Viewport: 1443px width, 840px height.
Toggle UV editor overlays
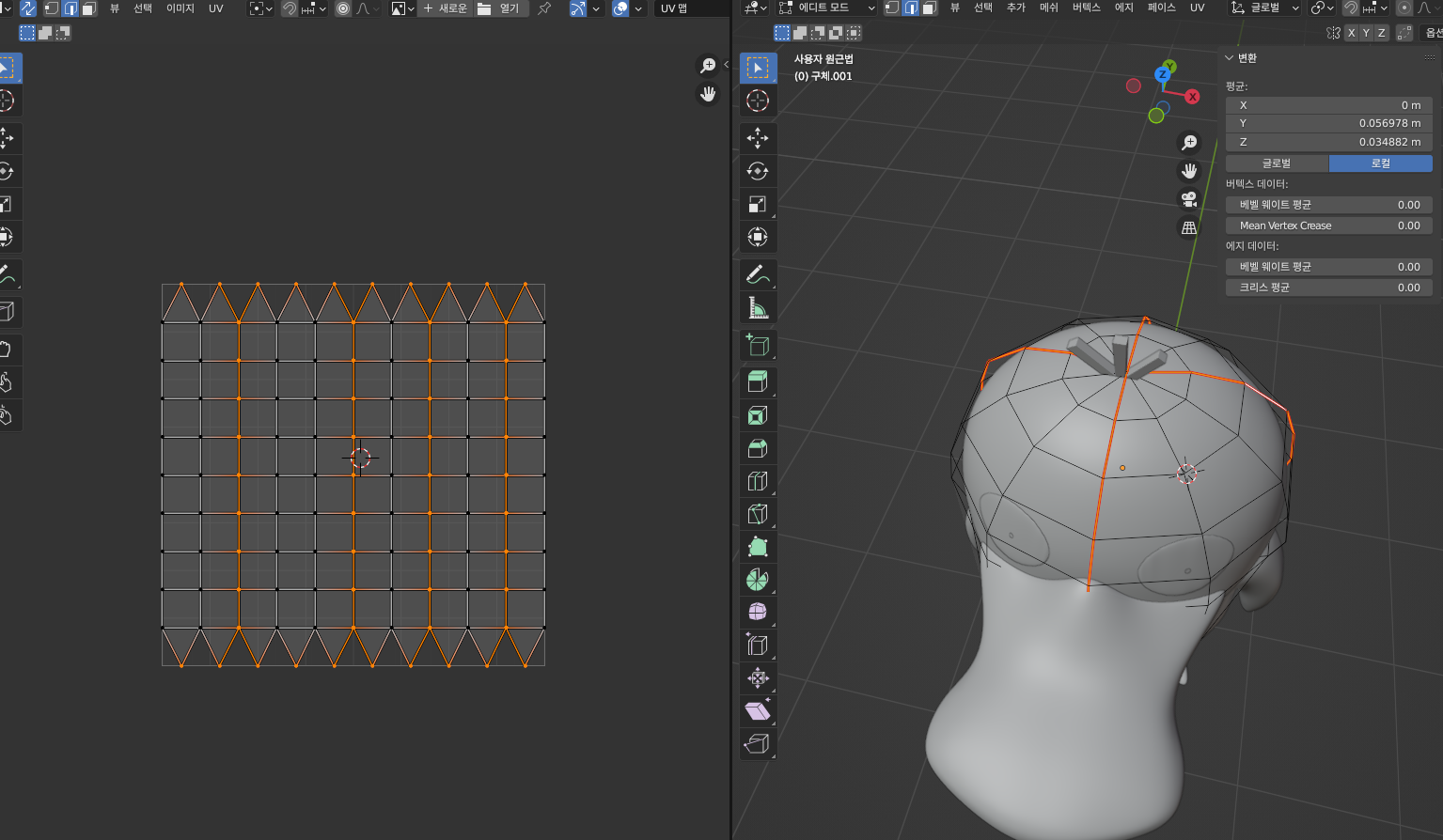(620, 8)
